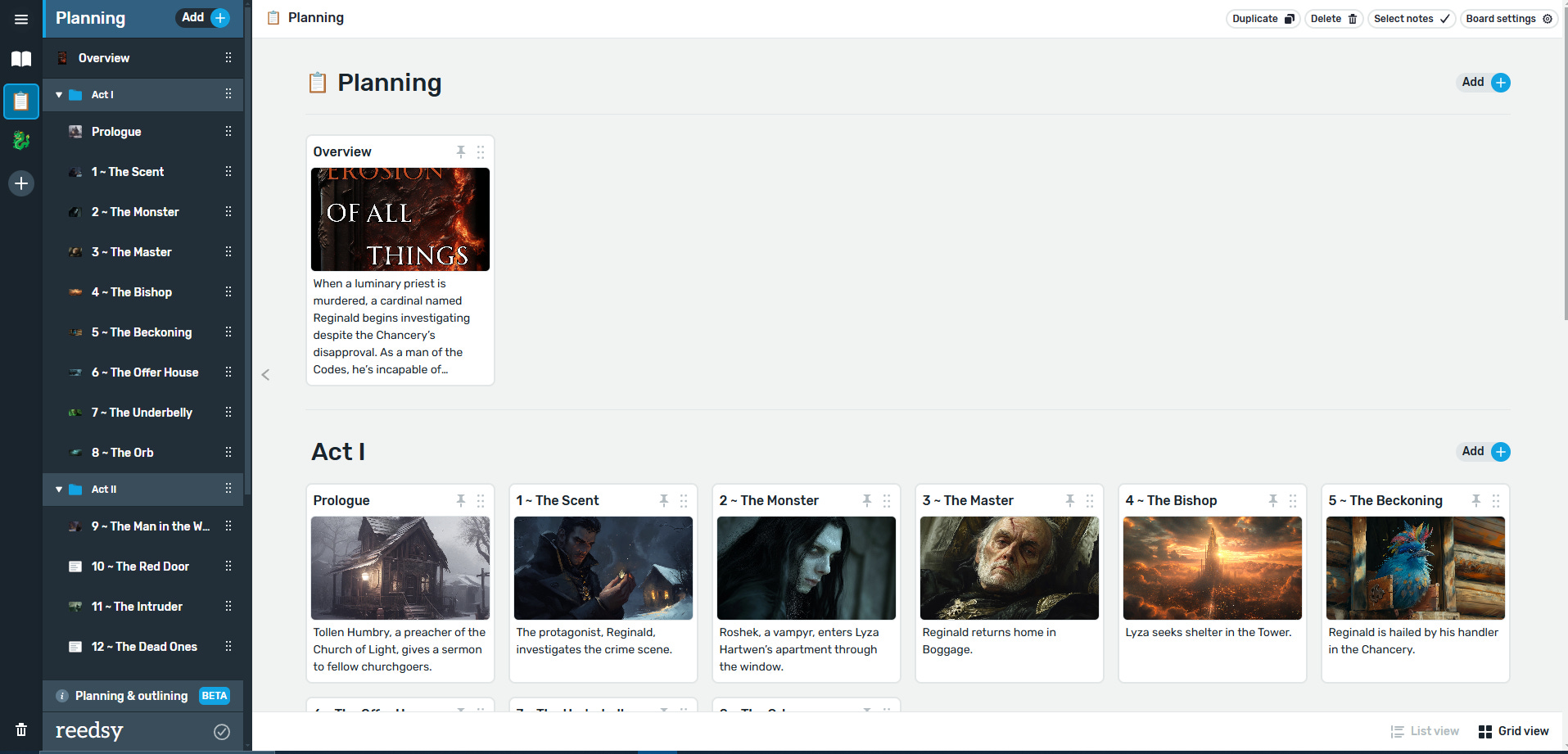Open 5 ~ The Beckoning in sidebar
The height and width of the screenshot is (754, 1568).
[142, 332]
